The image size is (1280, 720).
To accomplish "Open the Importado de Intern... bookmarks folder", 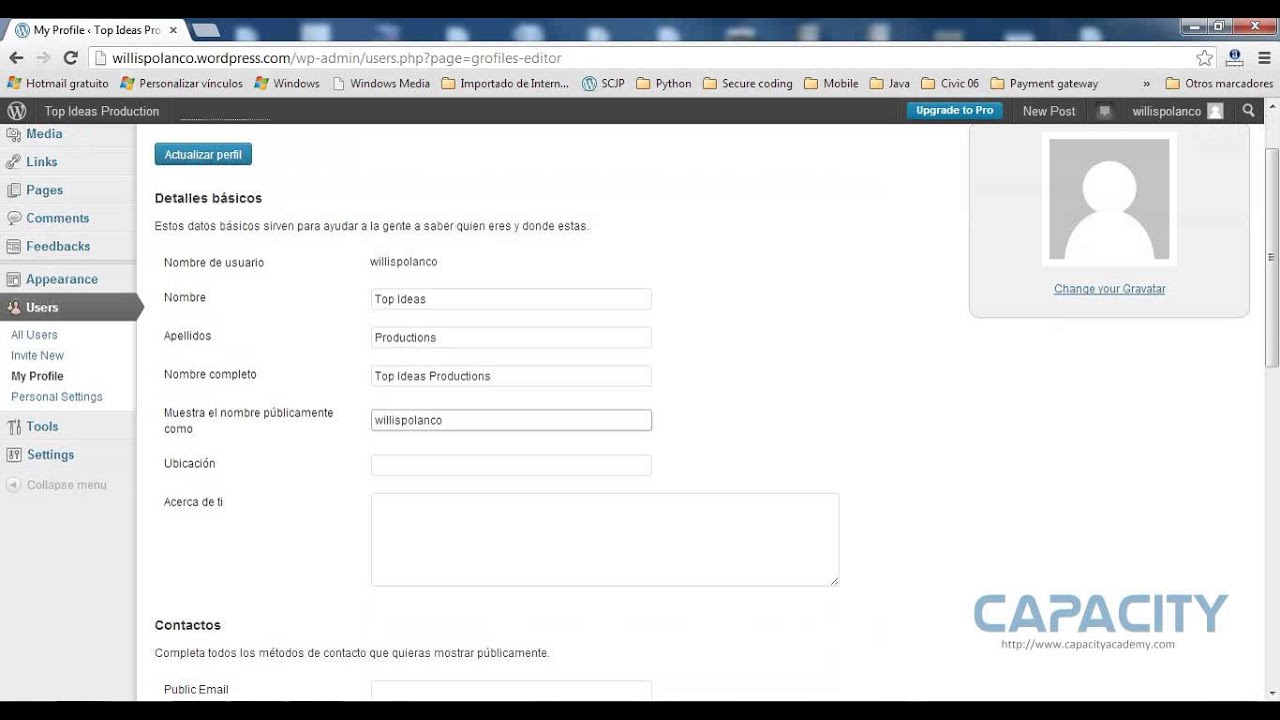I will coord(505,84).
